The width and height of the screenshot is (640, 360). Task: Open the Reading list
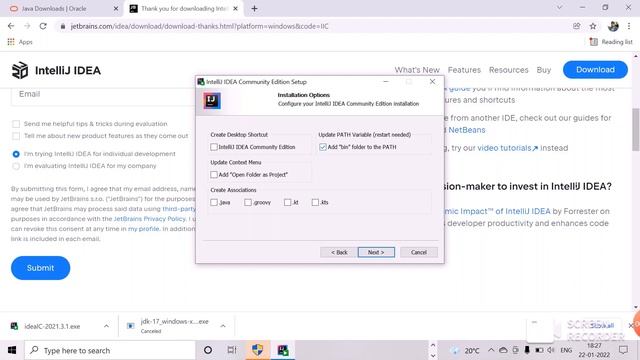(611, 42)
